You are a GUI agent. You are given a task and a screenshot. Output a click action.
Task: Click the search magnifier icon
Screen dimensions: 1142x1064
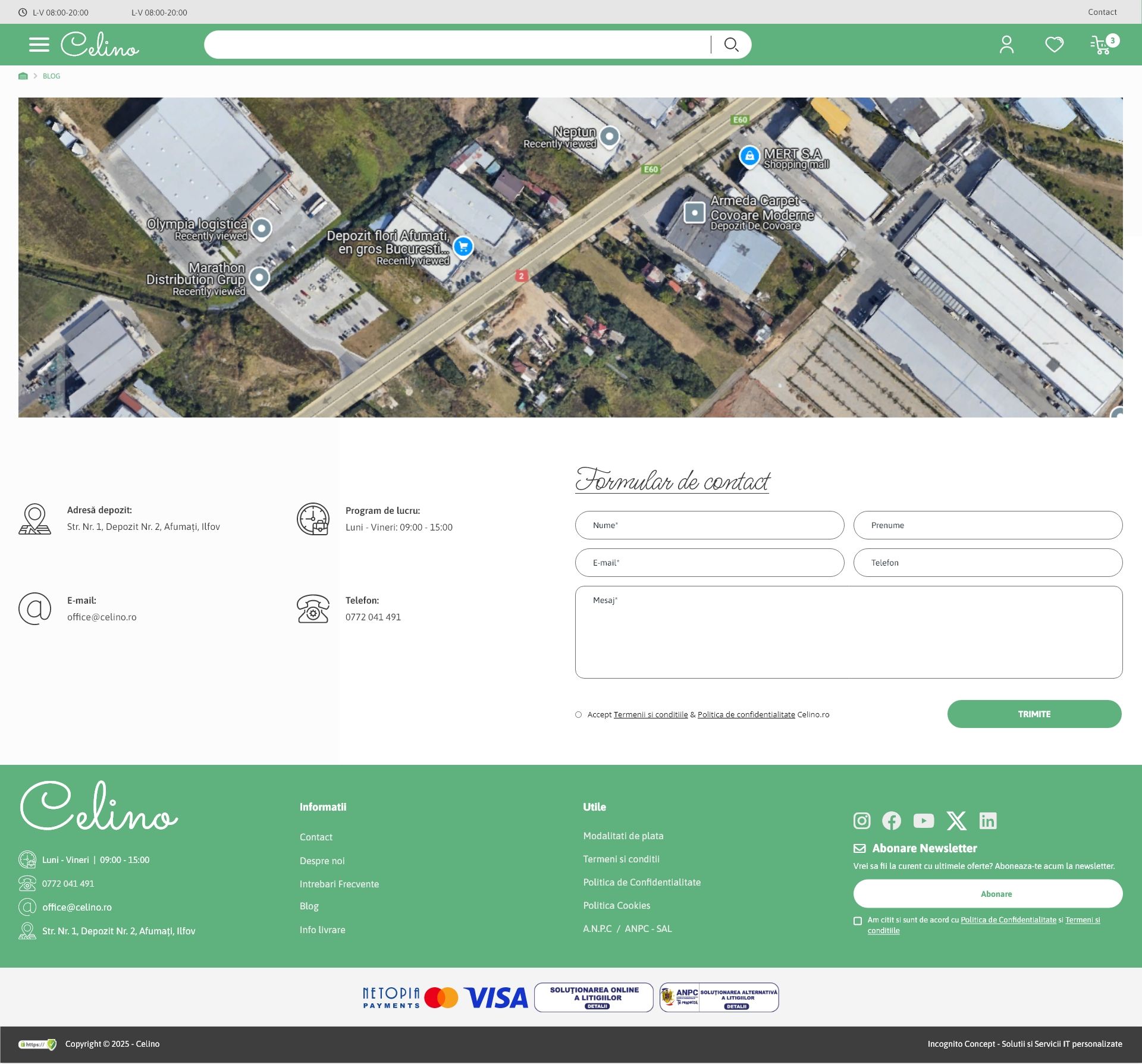click(731, 45)
